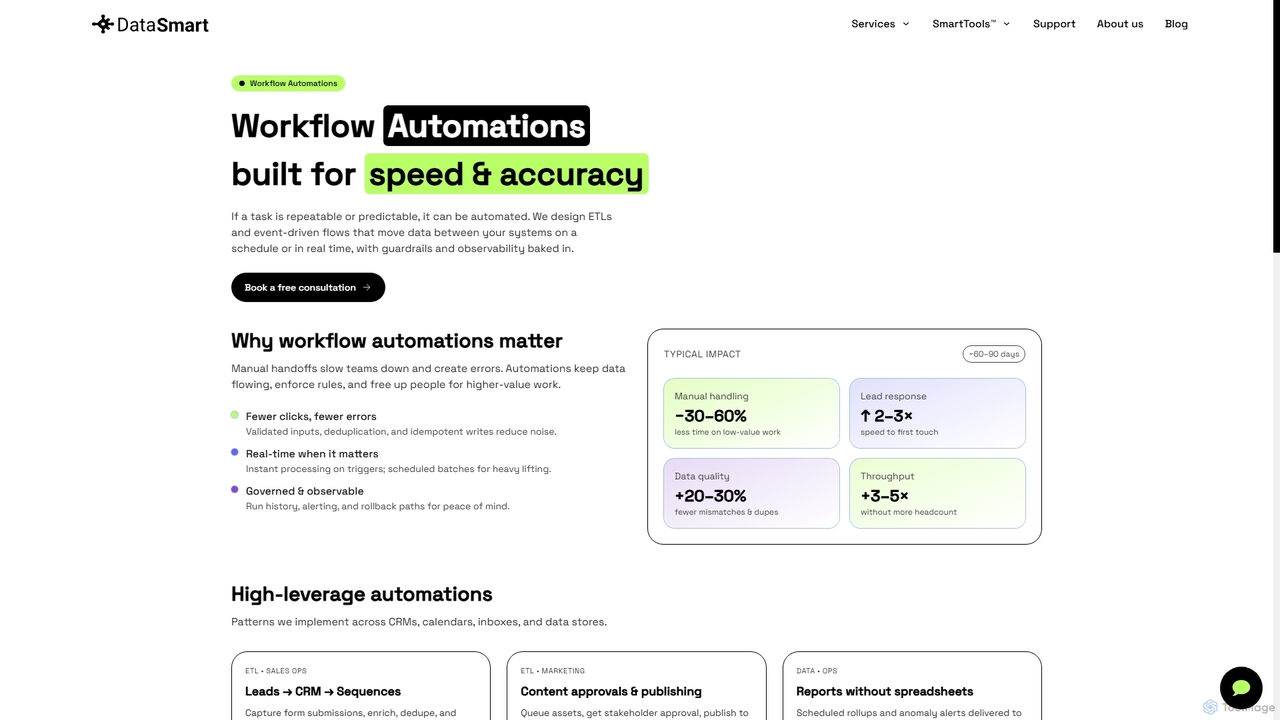Click the 'without more headcount' text
This screenshot has width=1280, height=720.
click(x=909, y=512)
